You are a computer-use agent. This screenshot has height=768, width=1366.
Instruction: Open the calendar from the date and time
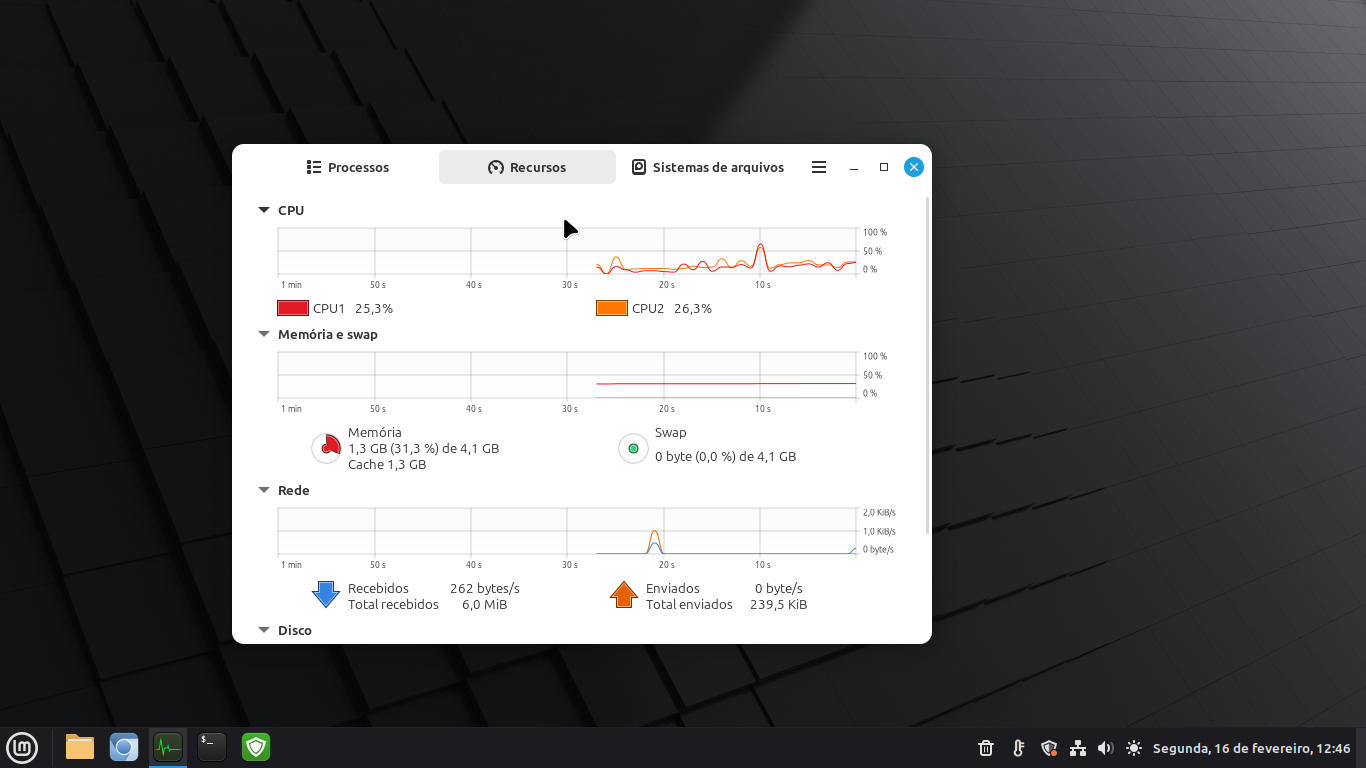click(1252, 748)
